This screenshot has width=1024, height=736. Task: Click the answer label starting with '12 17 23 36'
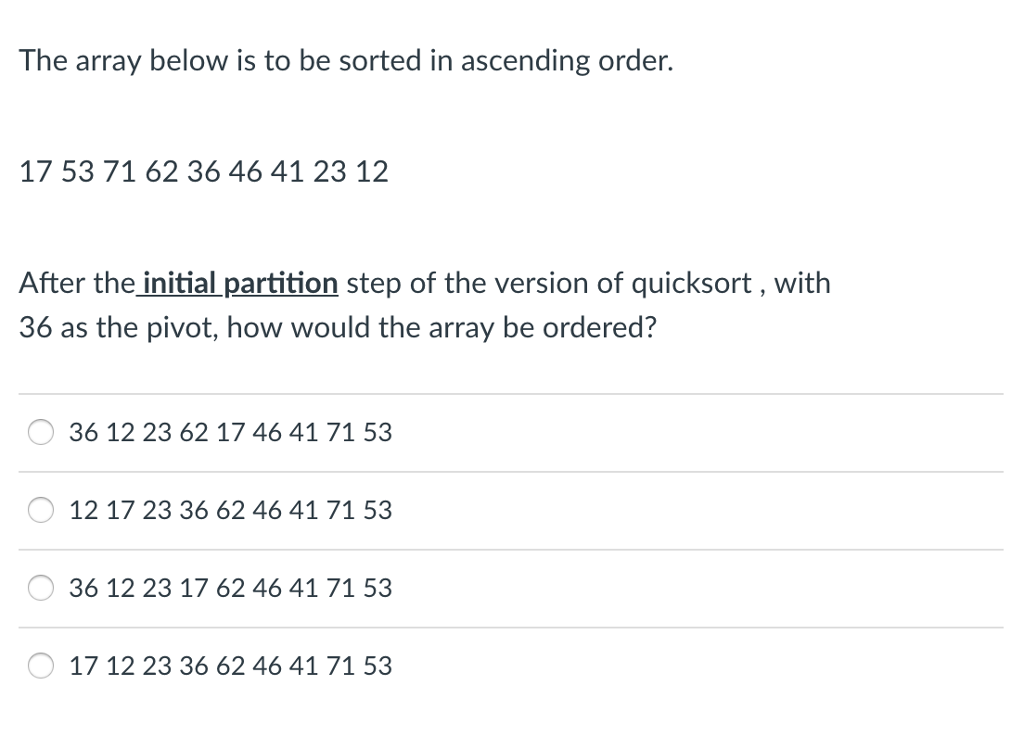coord(230,510)
